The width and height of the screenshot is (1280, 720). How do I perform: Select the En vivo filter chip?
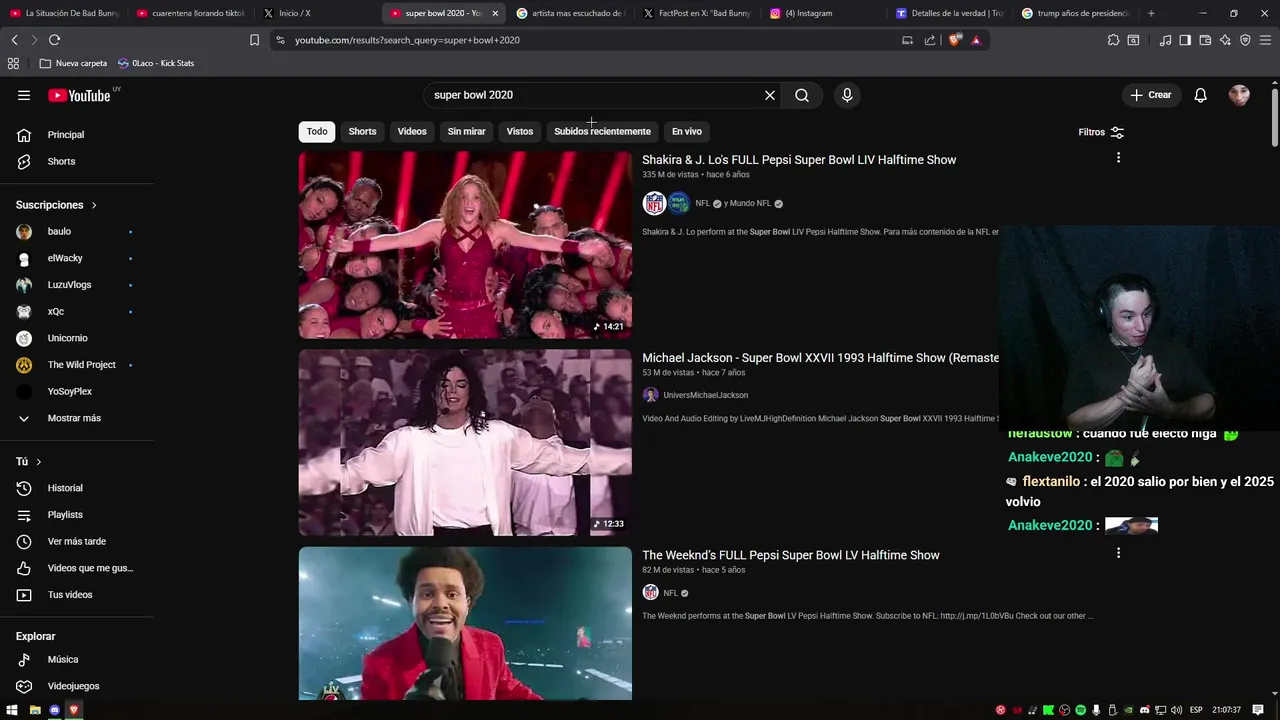coord(686,132)
